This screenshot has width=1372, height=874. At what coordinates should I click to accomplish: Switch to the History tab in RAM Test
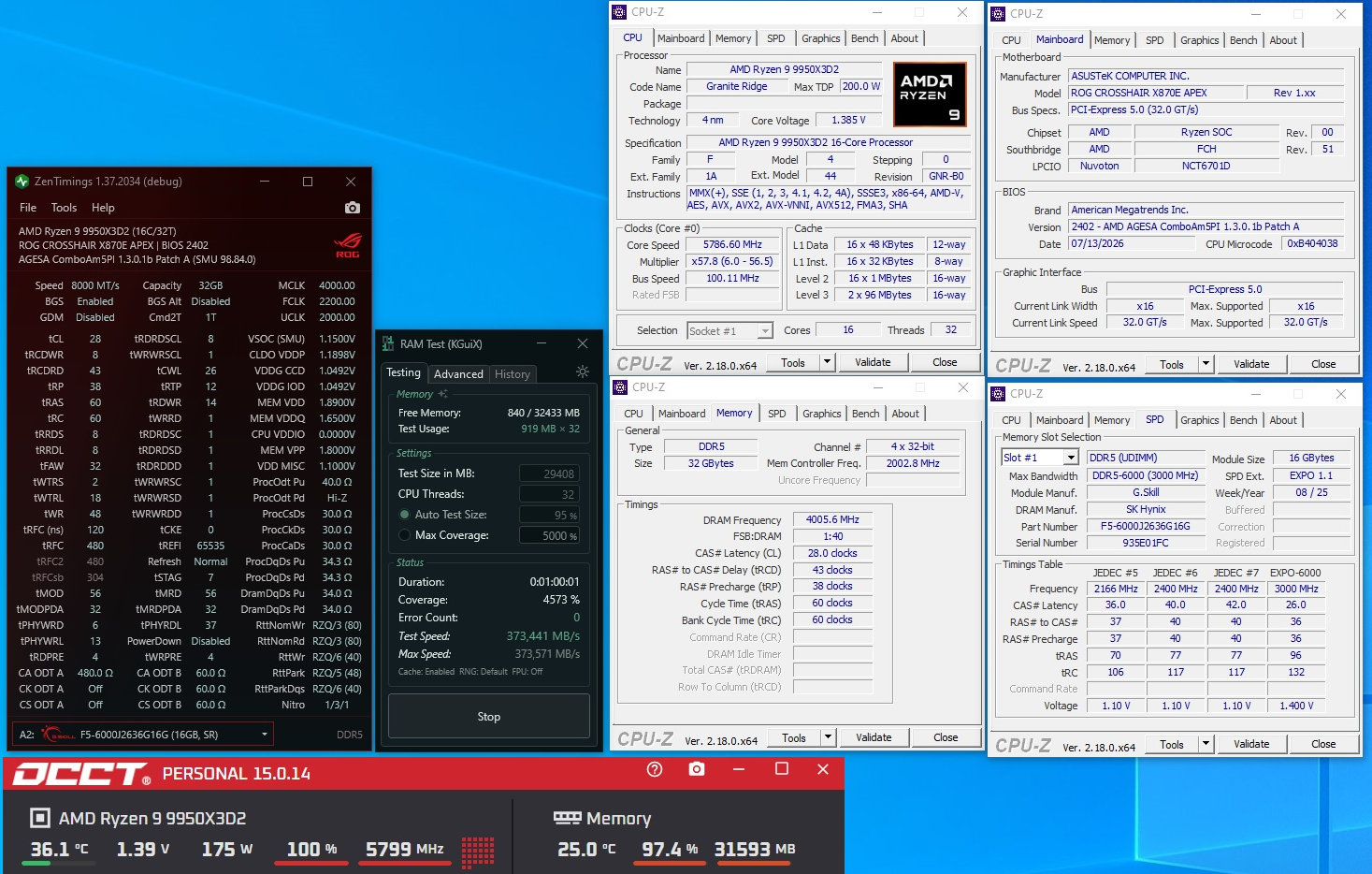tap(513, 373)
